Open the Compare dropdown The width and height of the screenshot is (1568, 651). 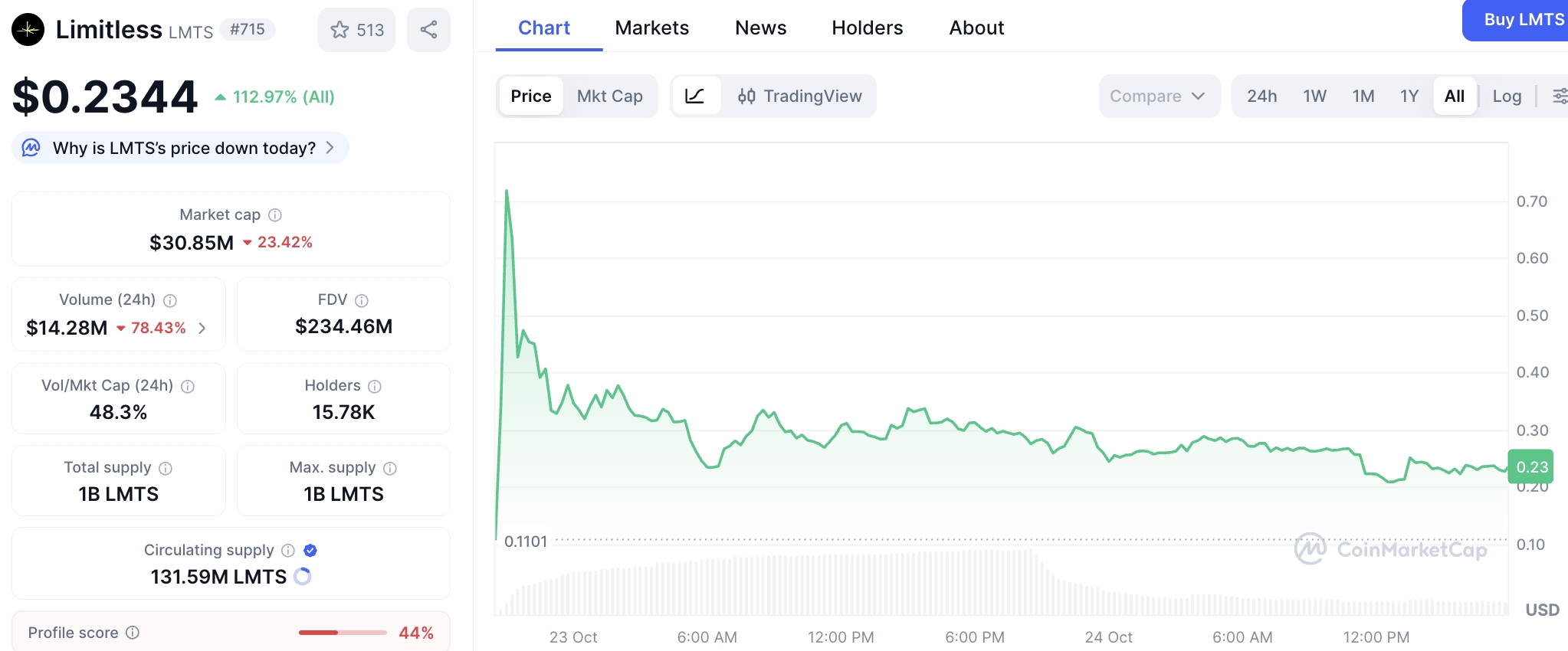(1158, 96)
